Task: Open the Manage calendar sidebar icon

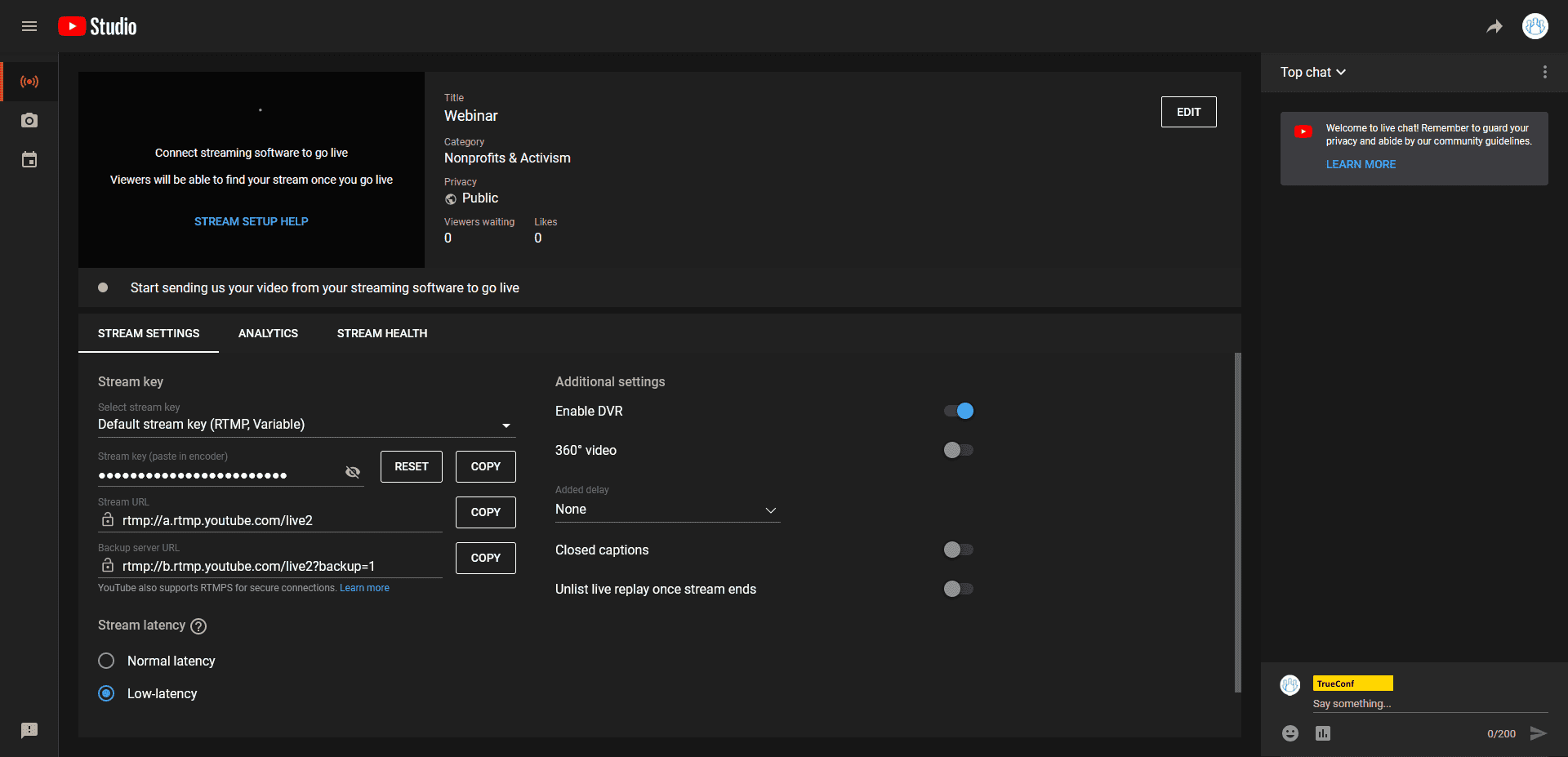Action: coord(29,160)
